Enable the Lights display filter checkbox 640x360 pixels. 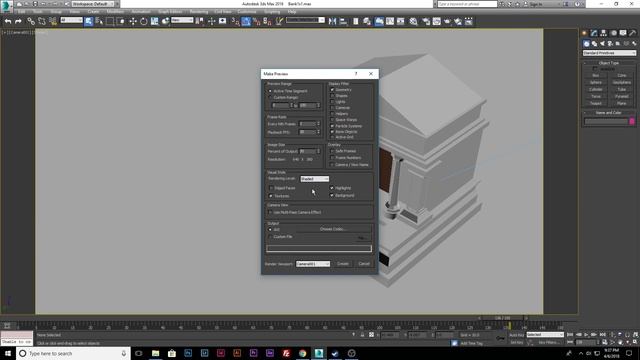click(x=332, y=102)
